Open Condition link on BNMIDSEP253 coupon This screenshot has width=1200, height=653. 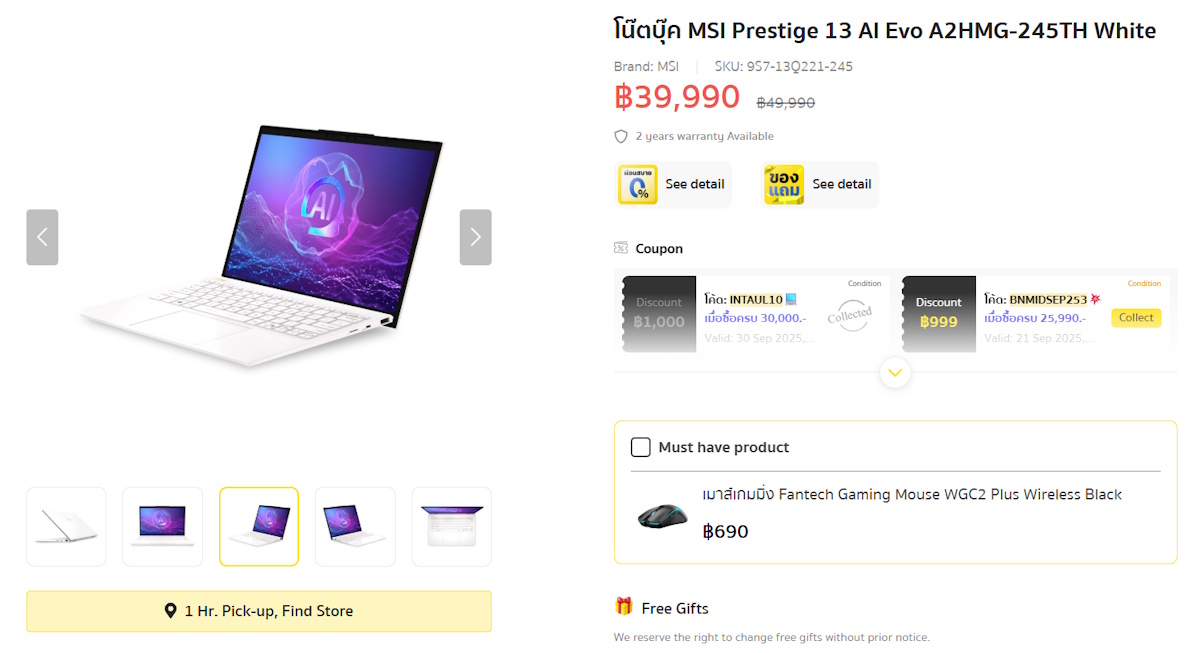pos(1144,284)
